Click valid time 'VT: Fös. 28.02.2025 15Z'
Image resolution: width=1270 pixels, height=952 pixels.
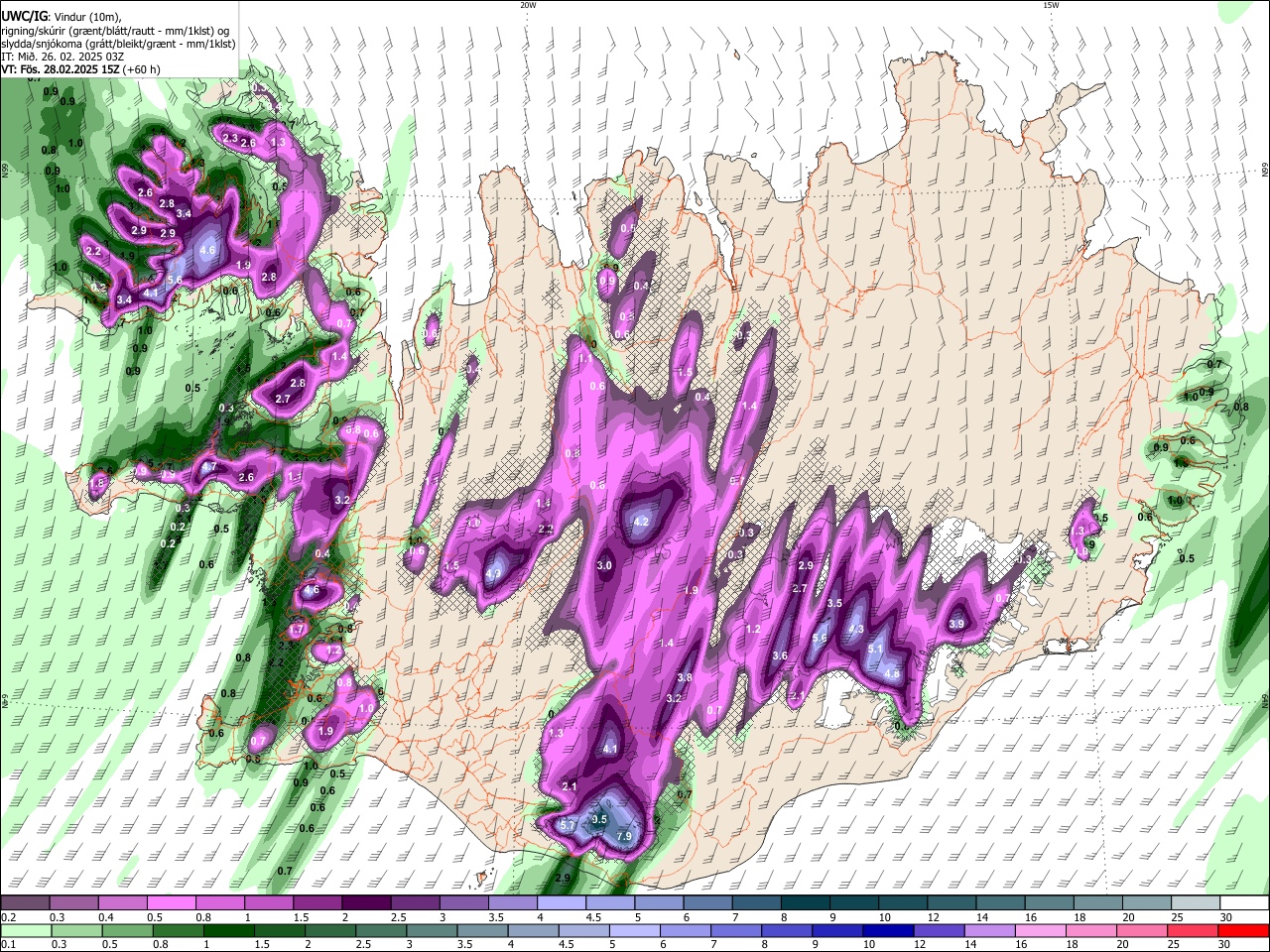click(62, 69)
